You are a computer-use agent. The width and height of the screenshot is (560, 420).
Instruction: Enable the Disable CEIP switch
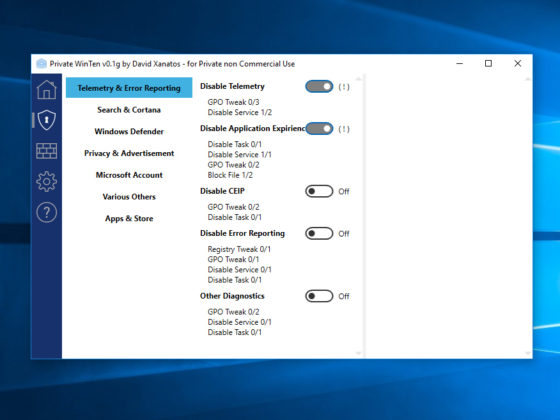[319, 191]
